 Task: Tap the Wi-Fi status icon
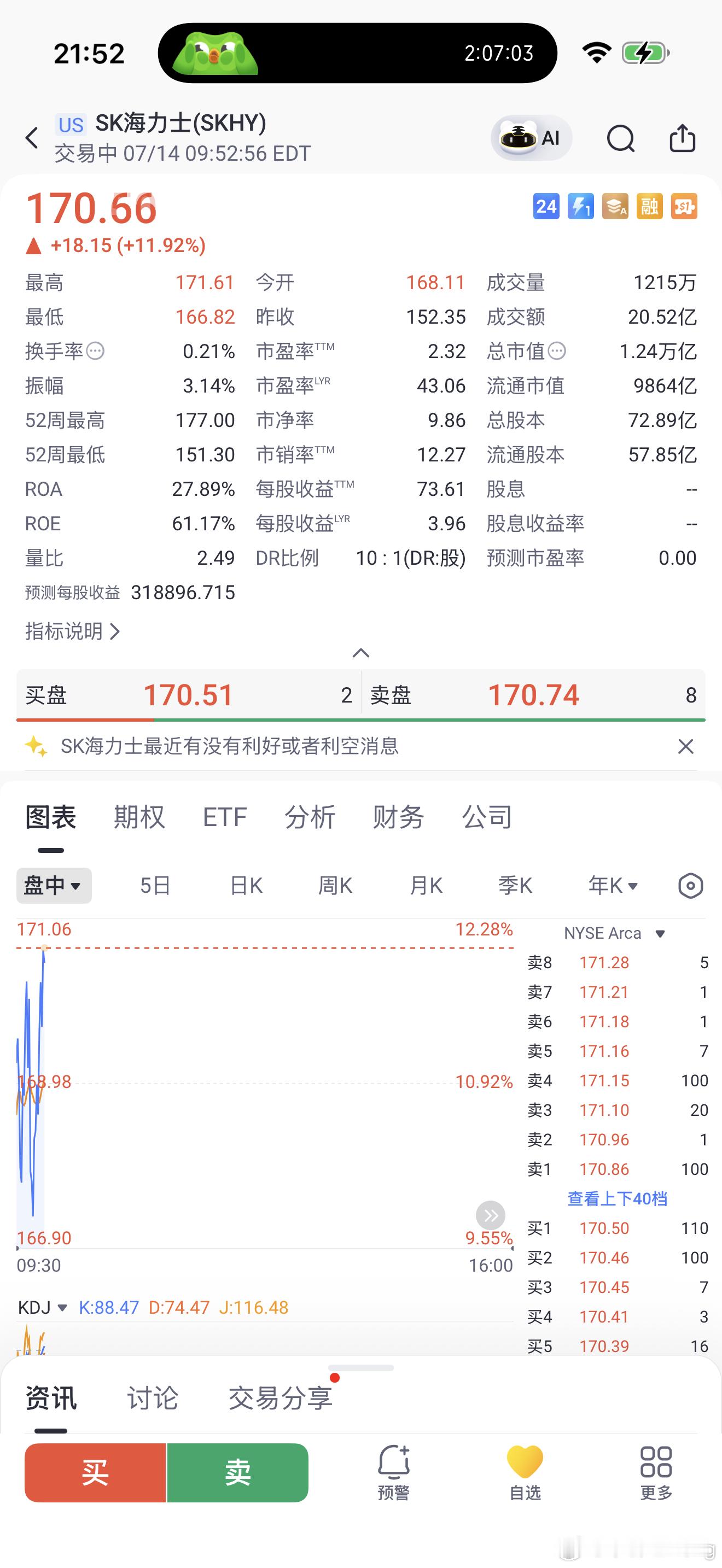coord(597,53)
